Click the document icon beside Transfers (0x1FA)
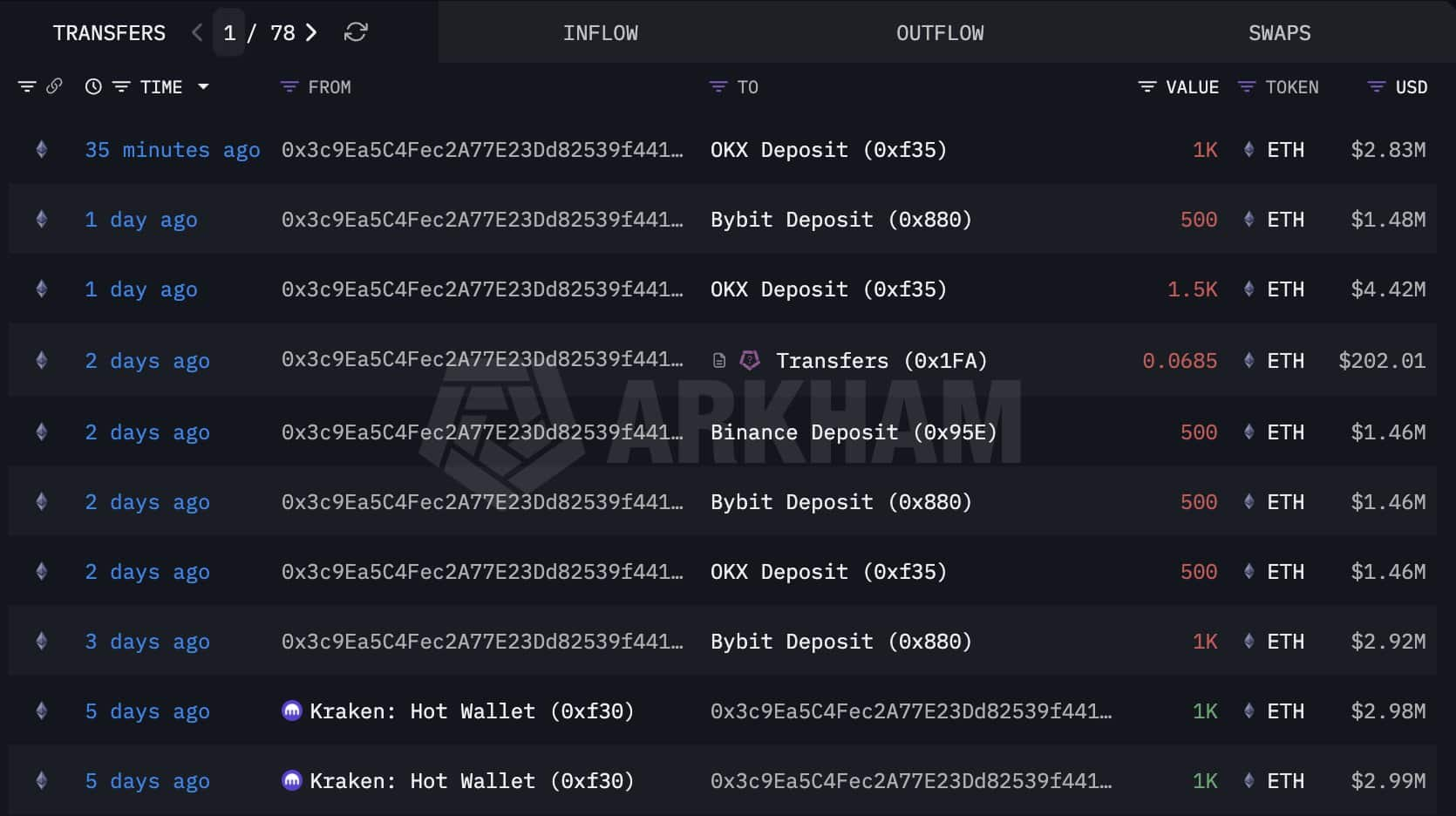This screenshot has width=1456, height=816. tap(719, 361)
